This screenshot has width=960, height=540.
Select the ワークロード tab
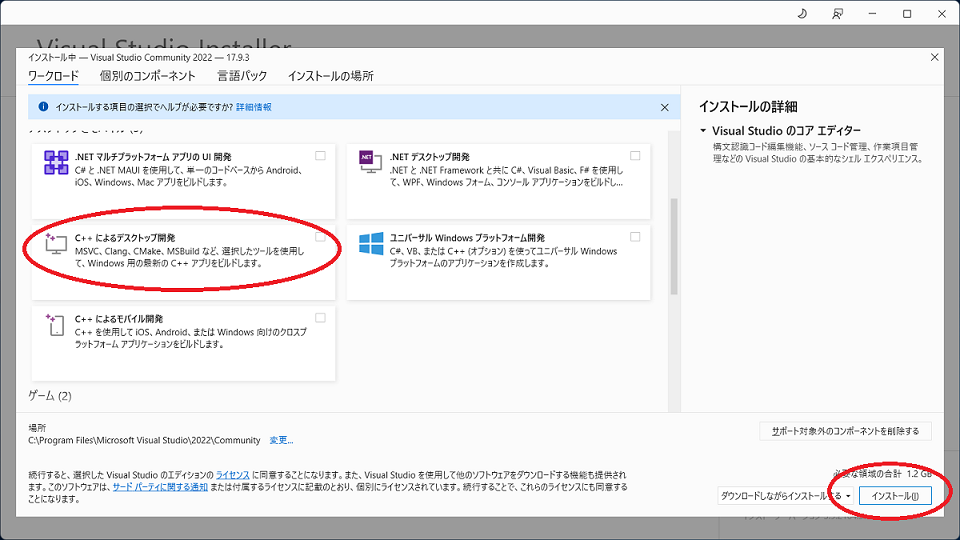[53, 76]
